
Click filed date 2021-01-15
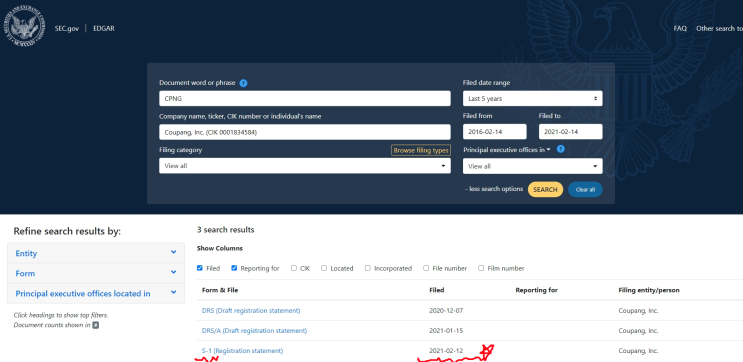point(446,331)
